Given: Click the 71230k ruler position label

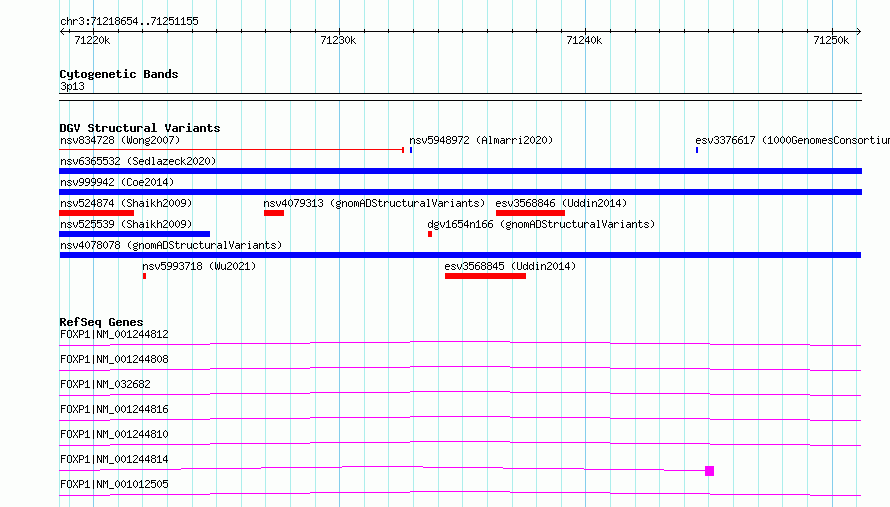Looking at the screenshot, I should pos(338,40).
